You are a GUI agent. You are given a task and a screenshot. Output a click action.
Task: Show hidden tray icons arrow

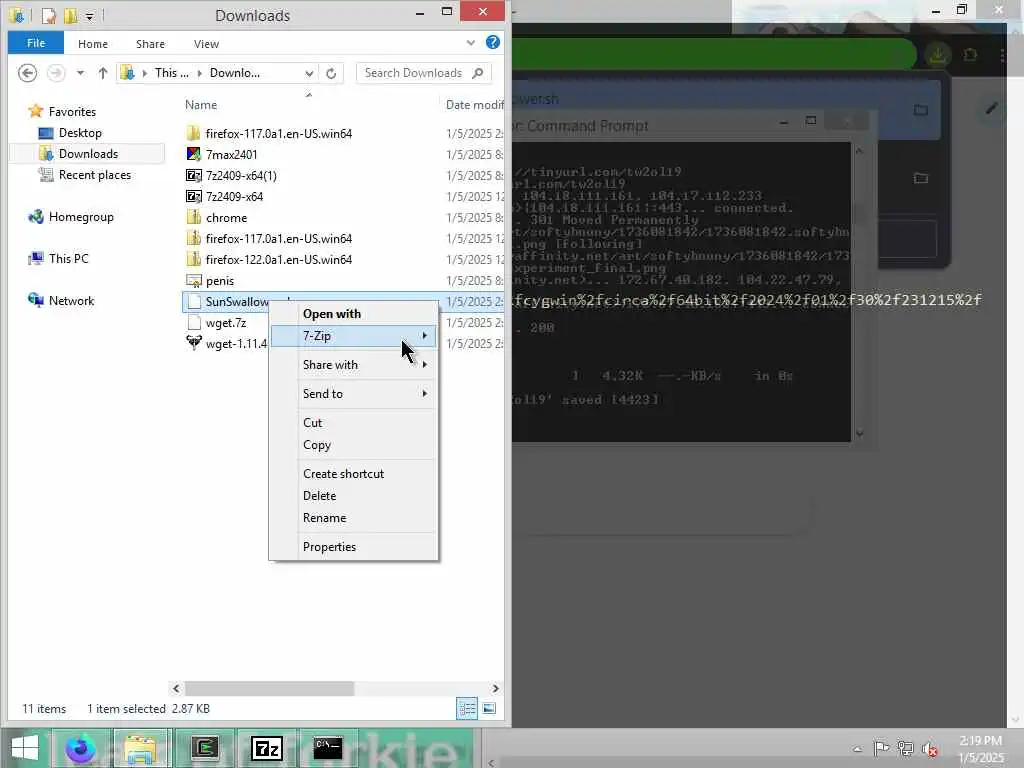pos(857,748)
